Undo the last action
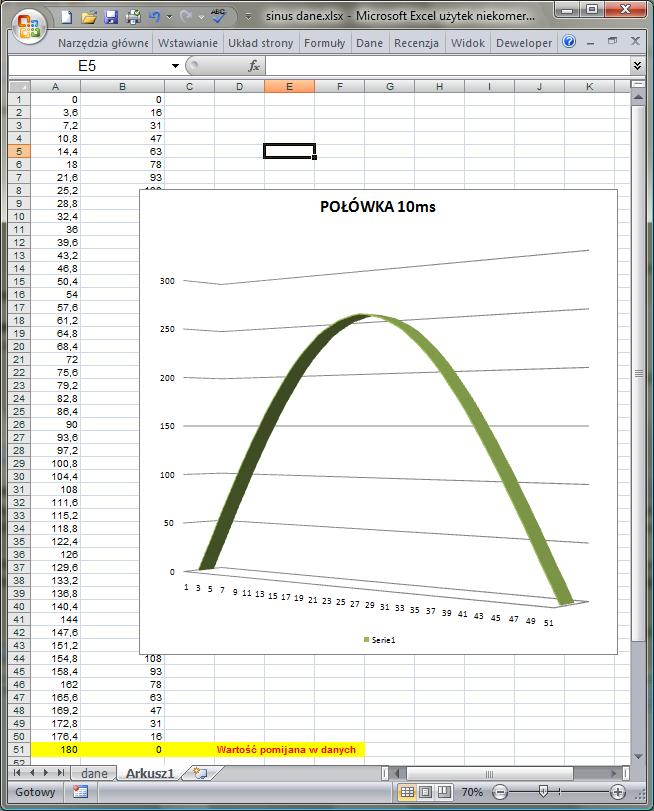Image resolution: width=654 pixels, height=811 pixels. pos(154,17)
